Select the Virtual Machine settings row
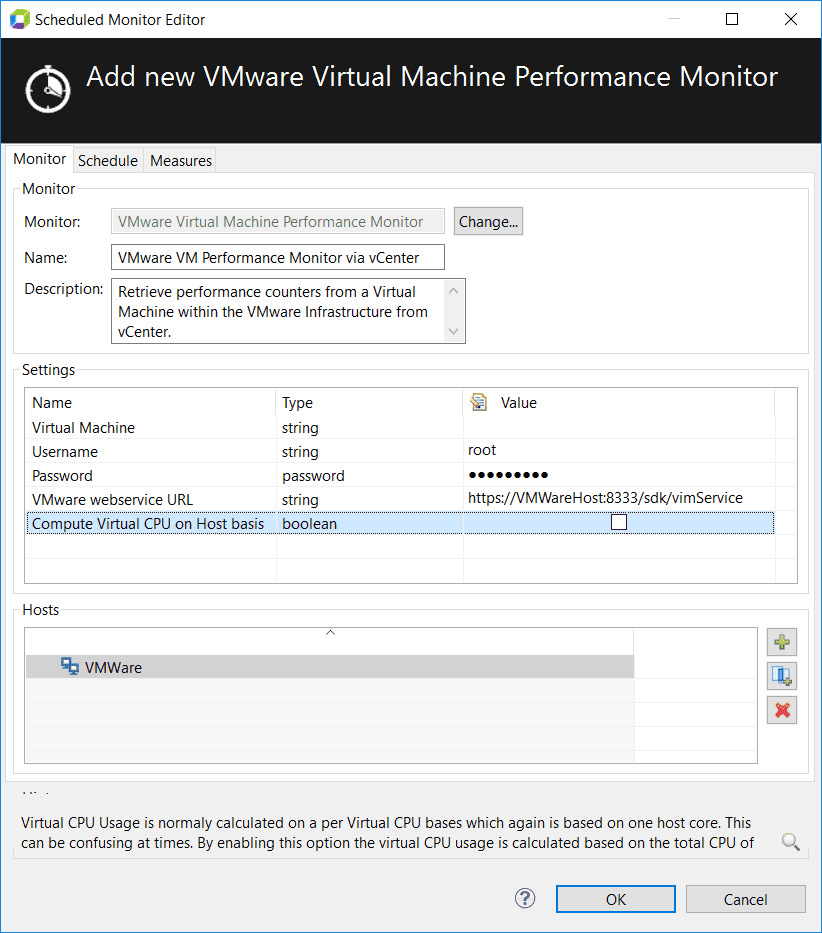This screenshot has height=933, width=822. [x=400, y=428]
